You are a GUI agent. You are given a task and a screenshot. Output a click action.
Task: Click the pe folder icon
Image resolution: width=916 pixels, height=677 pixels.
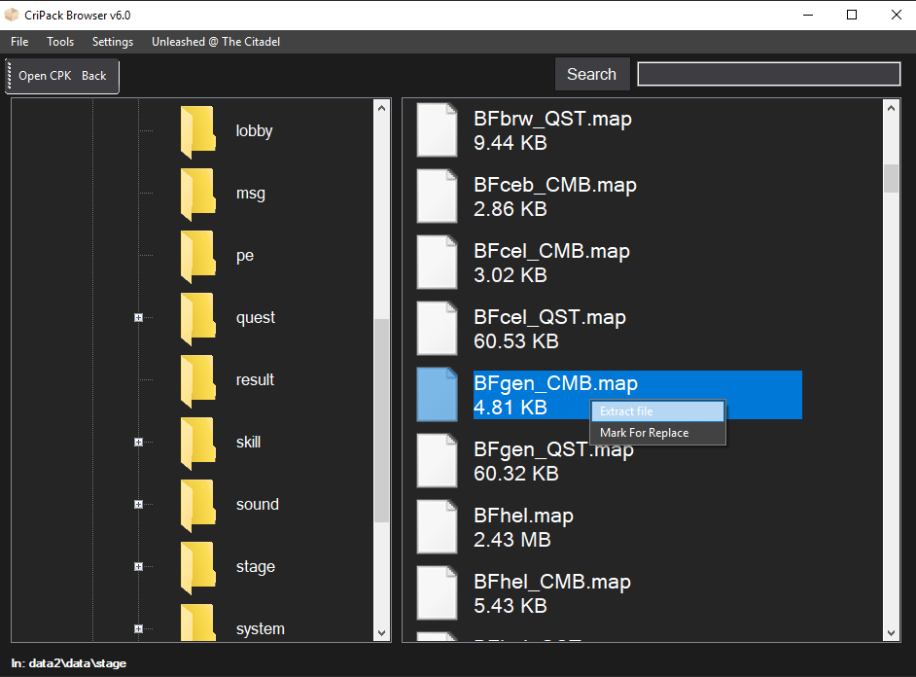[198, 256]
